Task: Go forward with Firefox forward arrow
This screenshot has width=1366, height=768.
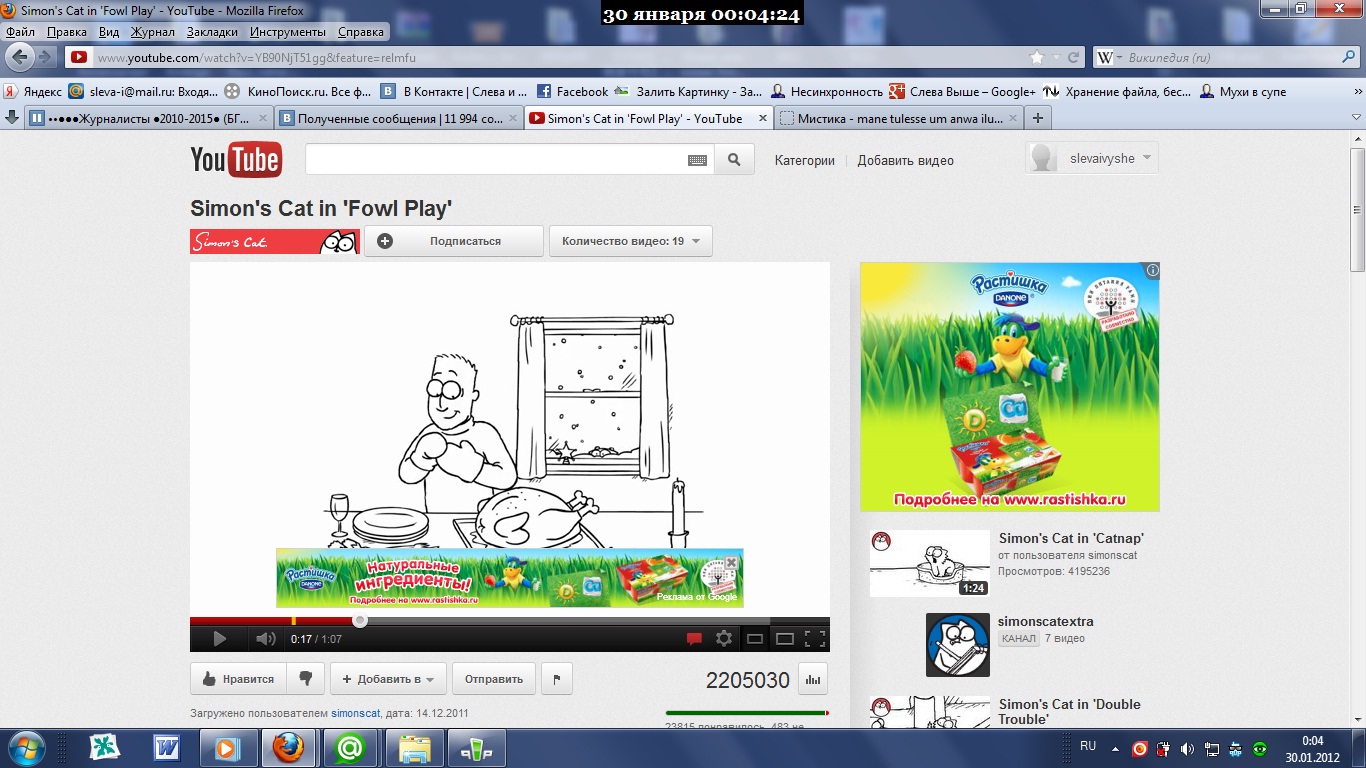Action: (x=47, y=57)
